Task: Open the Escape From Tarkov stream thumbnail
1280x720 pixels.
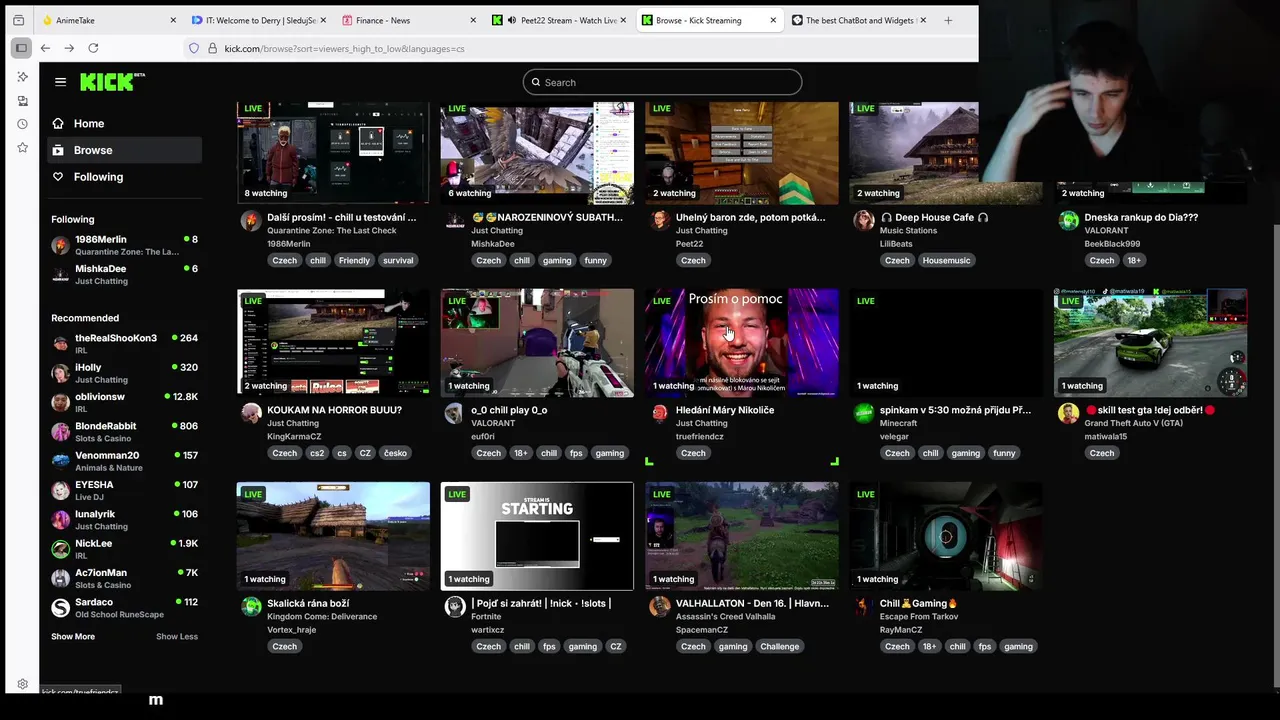Action: click(x=946, y=536)
